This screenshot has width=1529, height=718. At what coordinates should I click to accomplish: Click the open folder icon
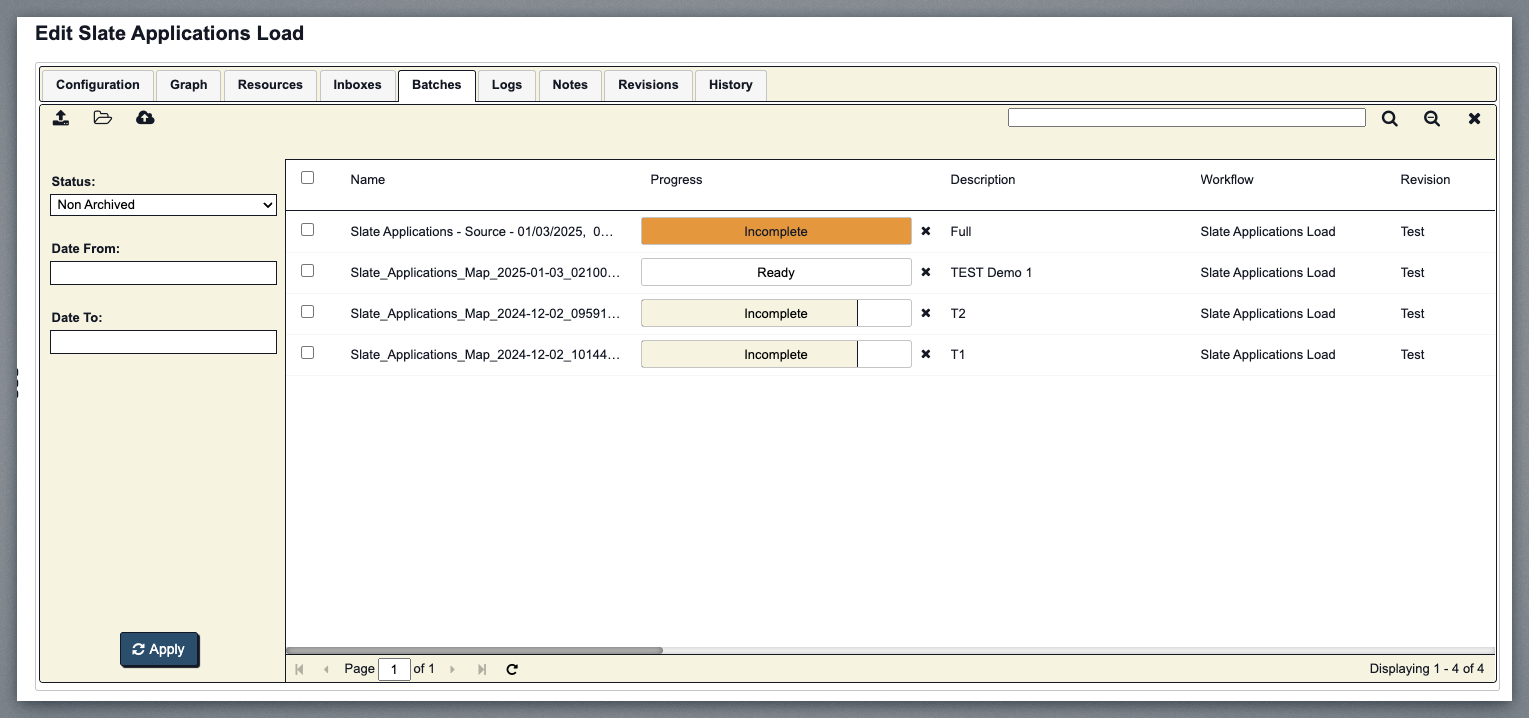[x=103, y=118]
